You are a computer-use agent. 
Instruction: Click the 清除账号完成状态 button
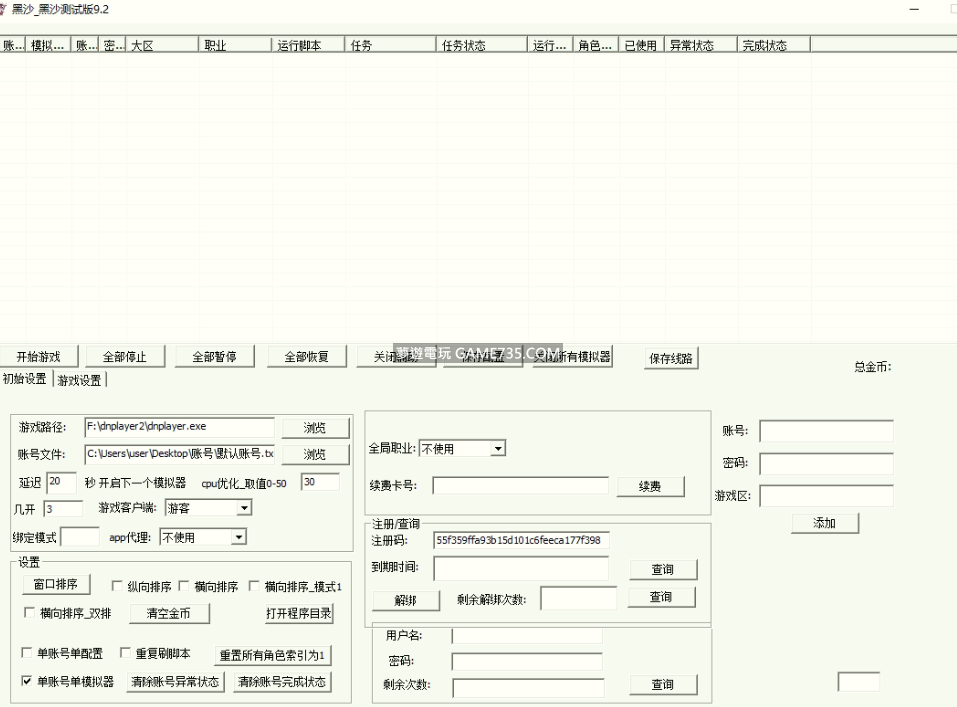point(282,682)
